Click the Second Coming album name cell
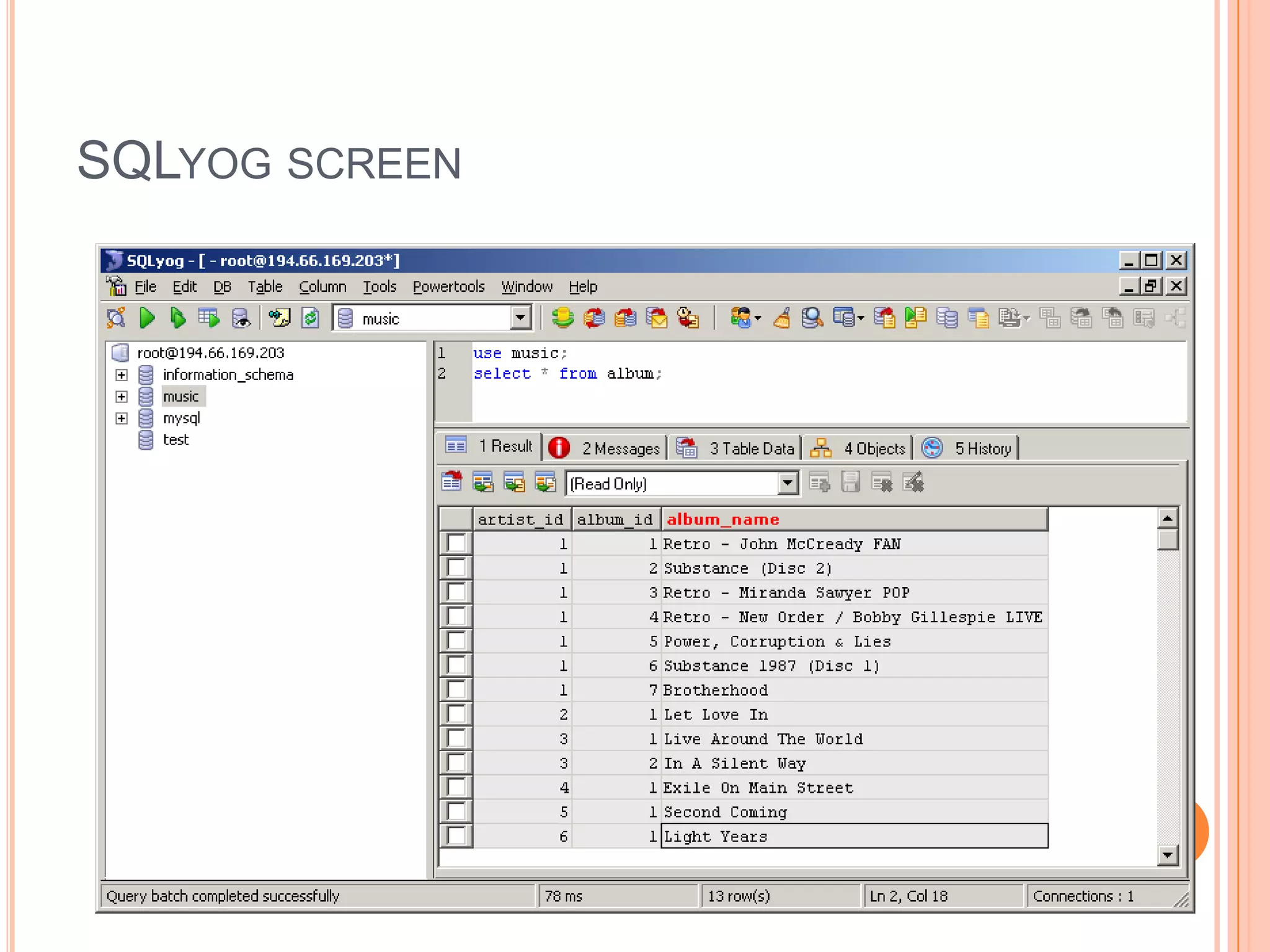This screenshot has height=952, width=1270. pyautogui.click(x=855, y=812)
